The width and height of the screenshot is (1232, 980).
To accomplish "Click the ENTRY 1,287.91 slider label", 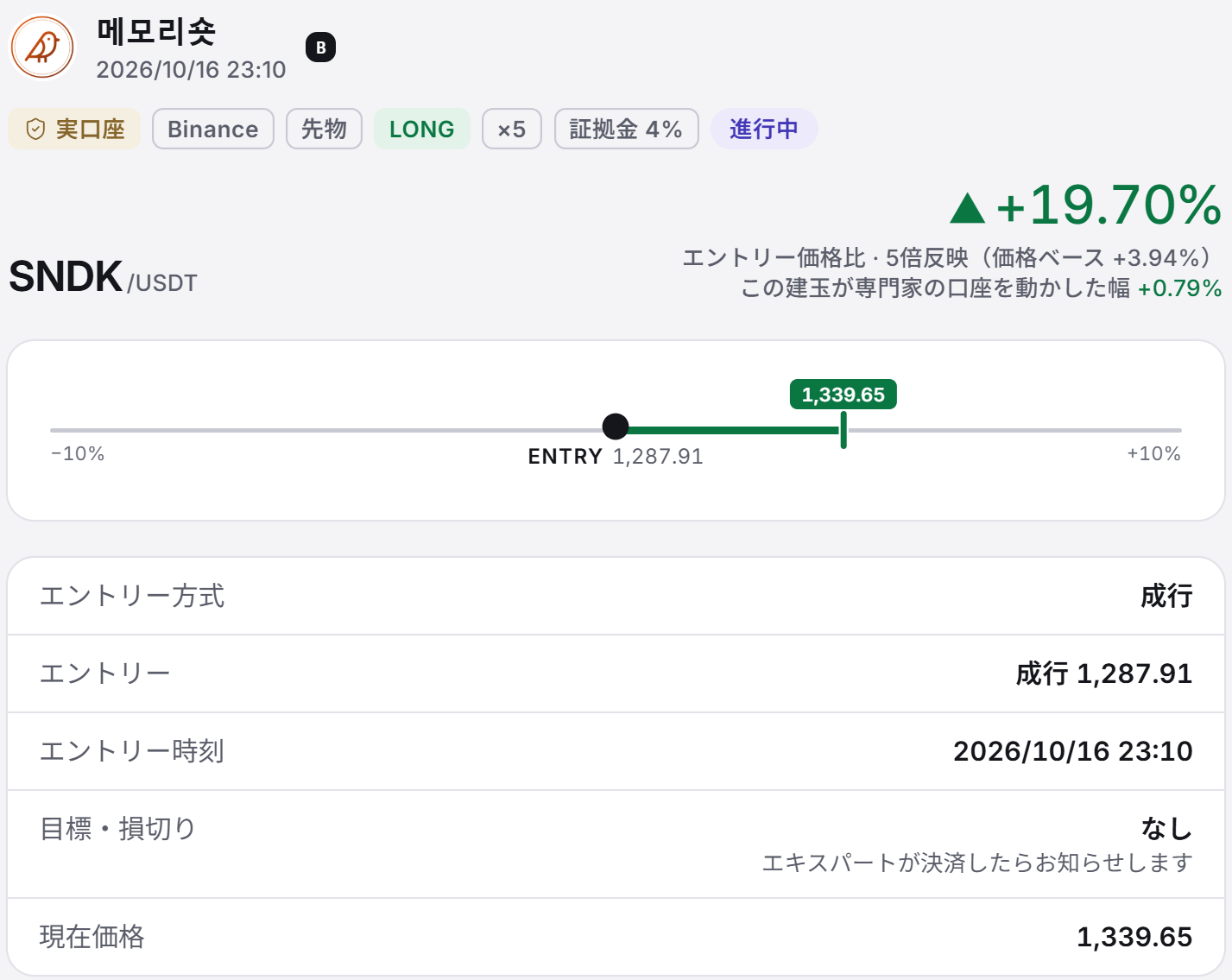I will [616, 457].
